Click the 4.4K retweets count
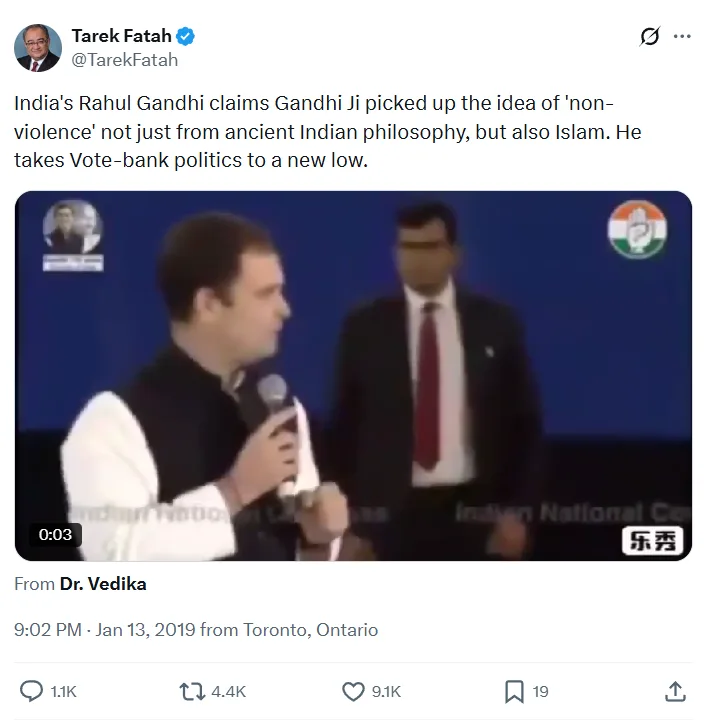This screenshot has height=720, width=713. 227,691
